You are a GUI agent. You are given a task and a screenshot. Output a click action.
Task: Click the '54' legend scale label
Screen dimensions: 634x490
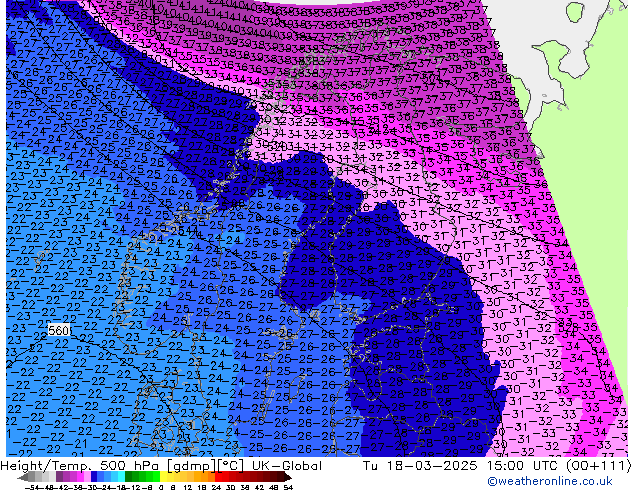(288, 487)
